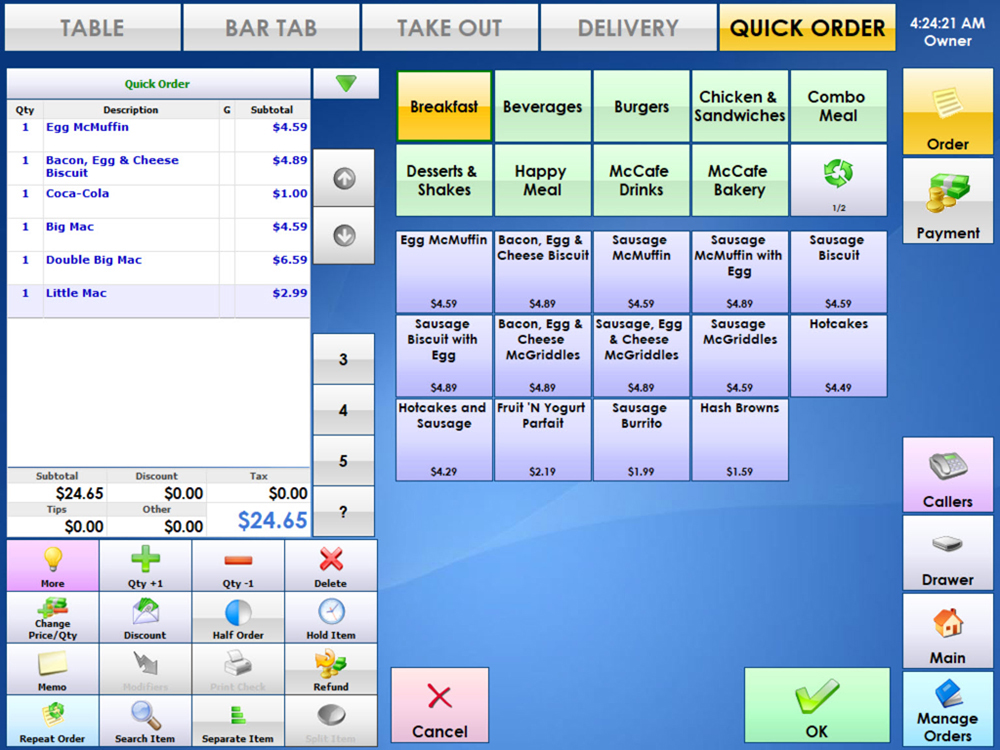Image resolution: width=1000 pixels, height=750 pixels.
Task: Open Search Item magnifier
Action: coord(145,721)
